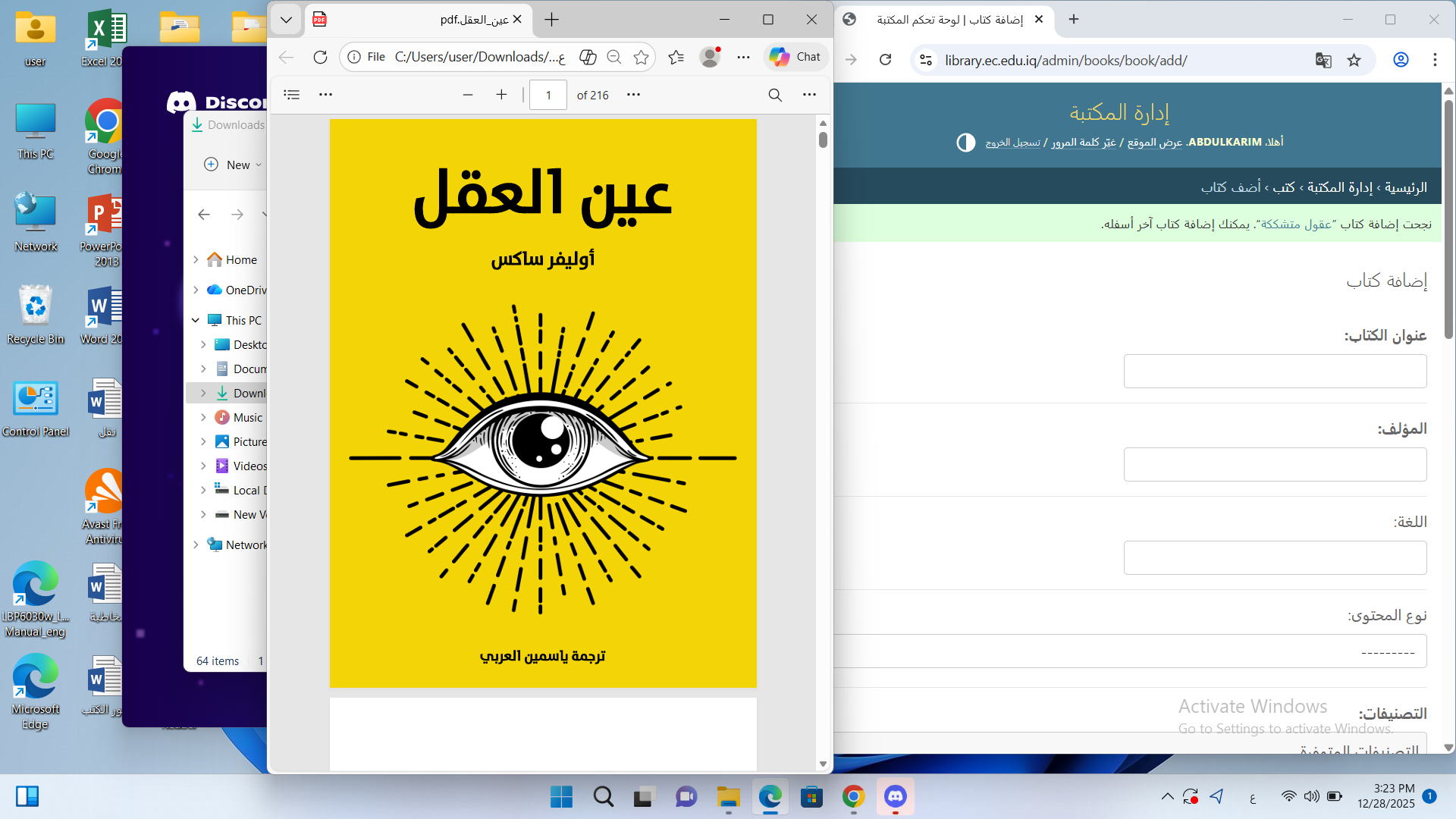Select Control Panel desktop icon

coord(36,408)
